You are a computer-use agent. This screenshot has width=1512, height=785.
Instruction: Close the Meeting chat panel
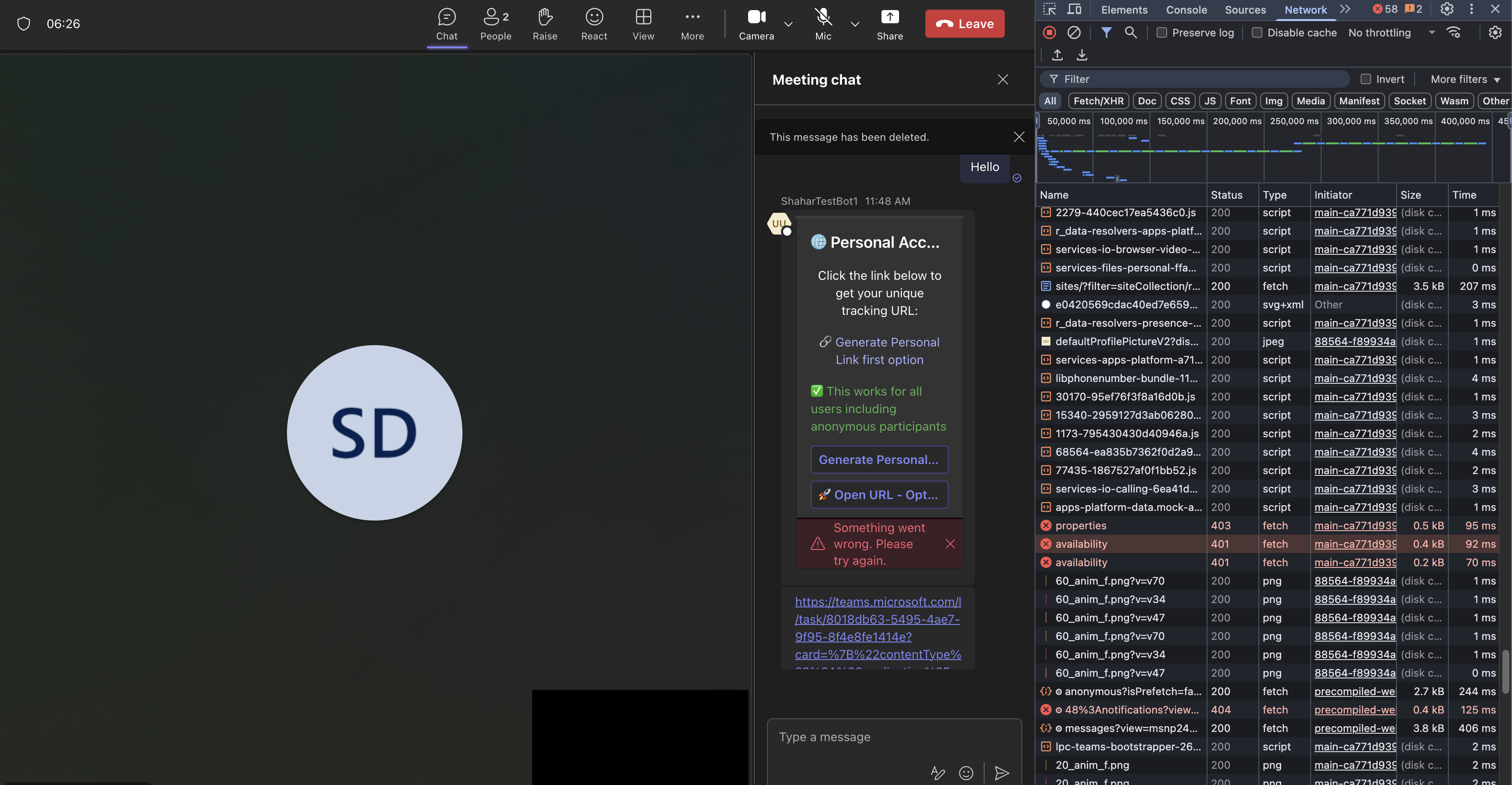[1003, 79]
